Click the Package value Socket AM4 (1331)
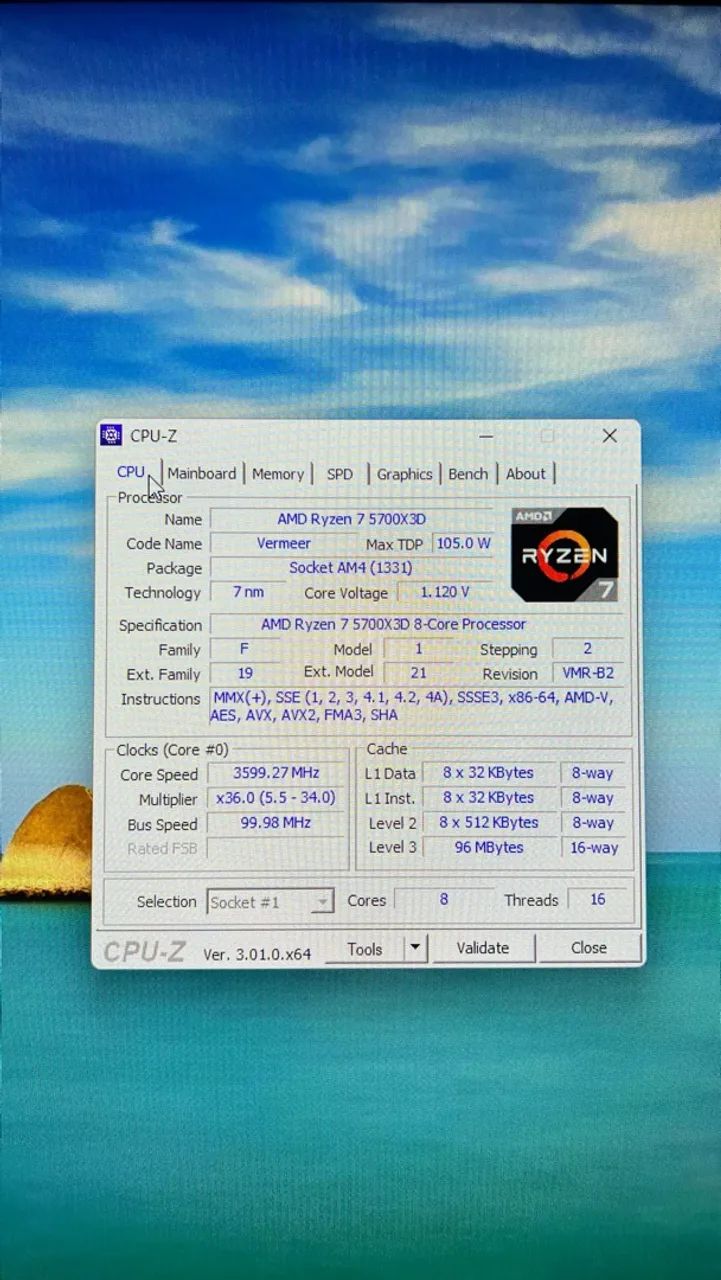Screen dimensions: 721x1280 351,567
